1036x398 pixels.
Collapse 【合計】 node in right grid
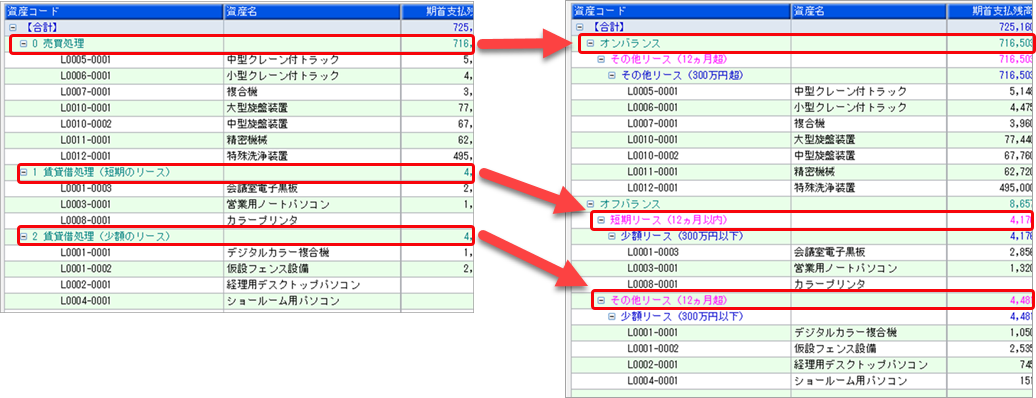point(580,27)
